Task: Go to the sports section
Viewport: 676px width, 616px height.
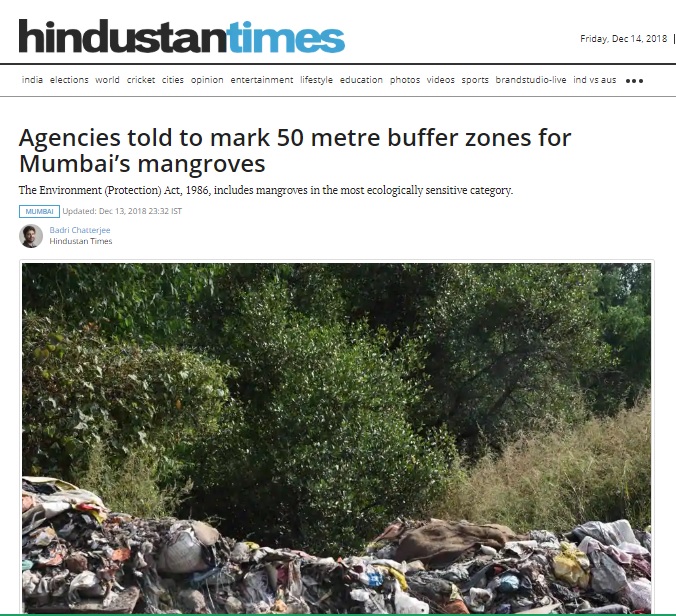Action: 475,80
